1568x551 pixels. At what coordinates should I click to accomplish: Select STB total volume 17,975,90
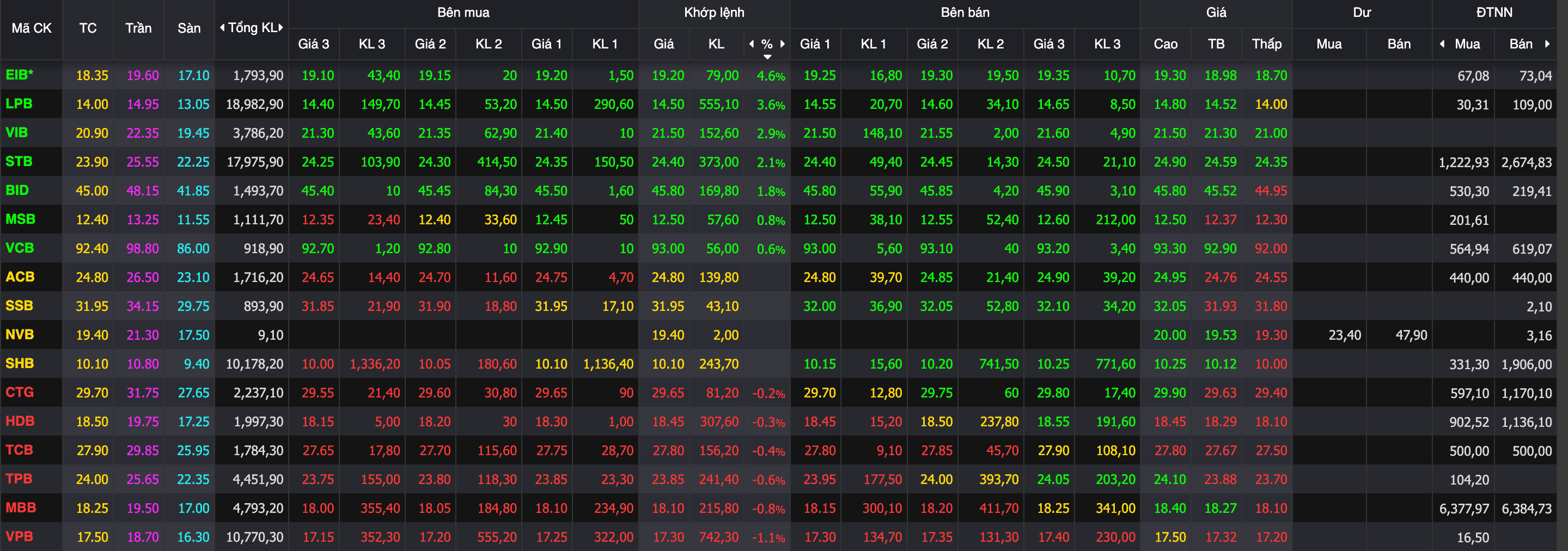point(254,162)
